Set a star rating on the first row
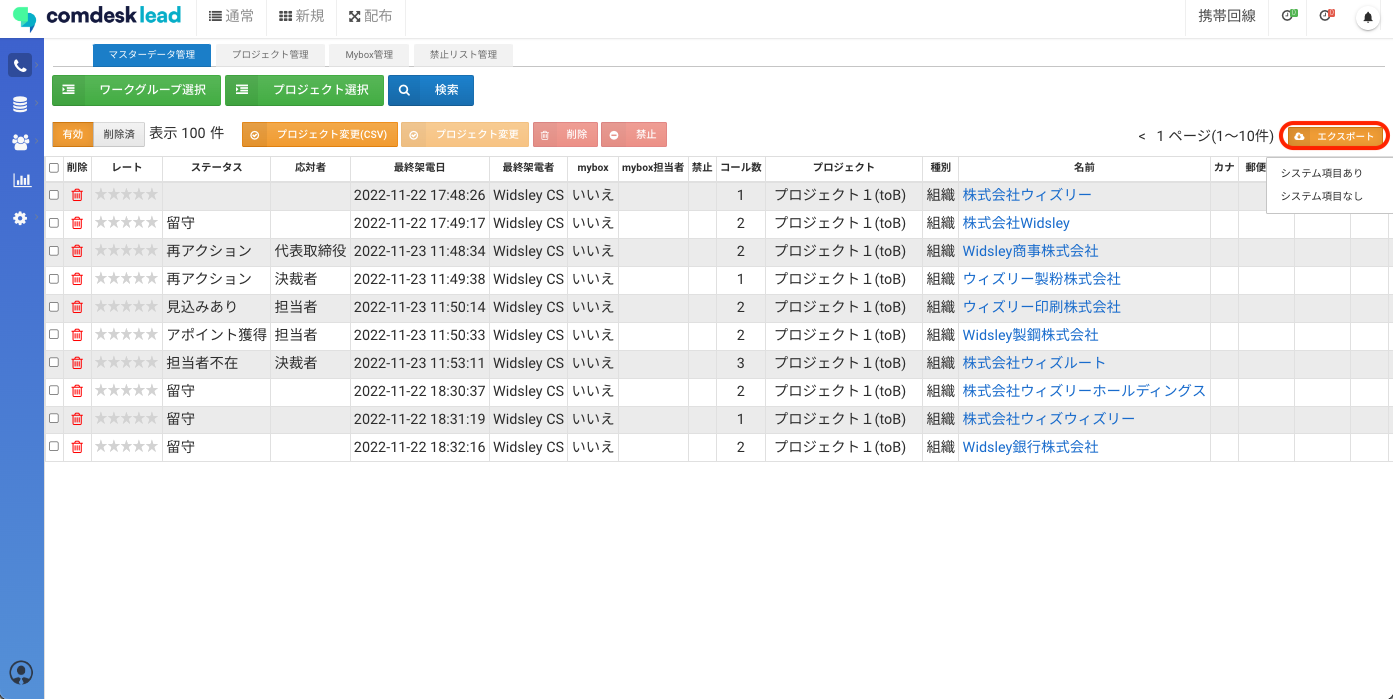Screen dimensions: 1393x699 tap(125, 195)
